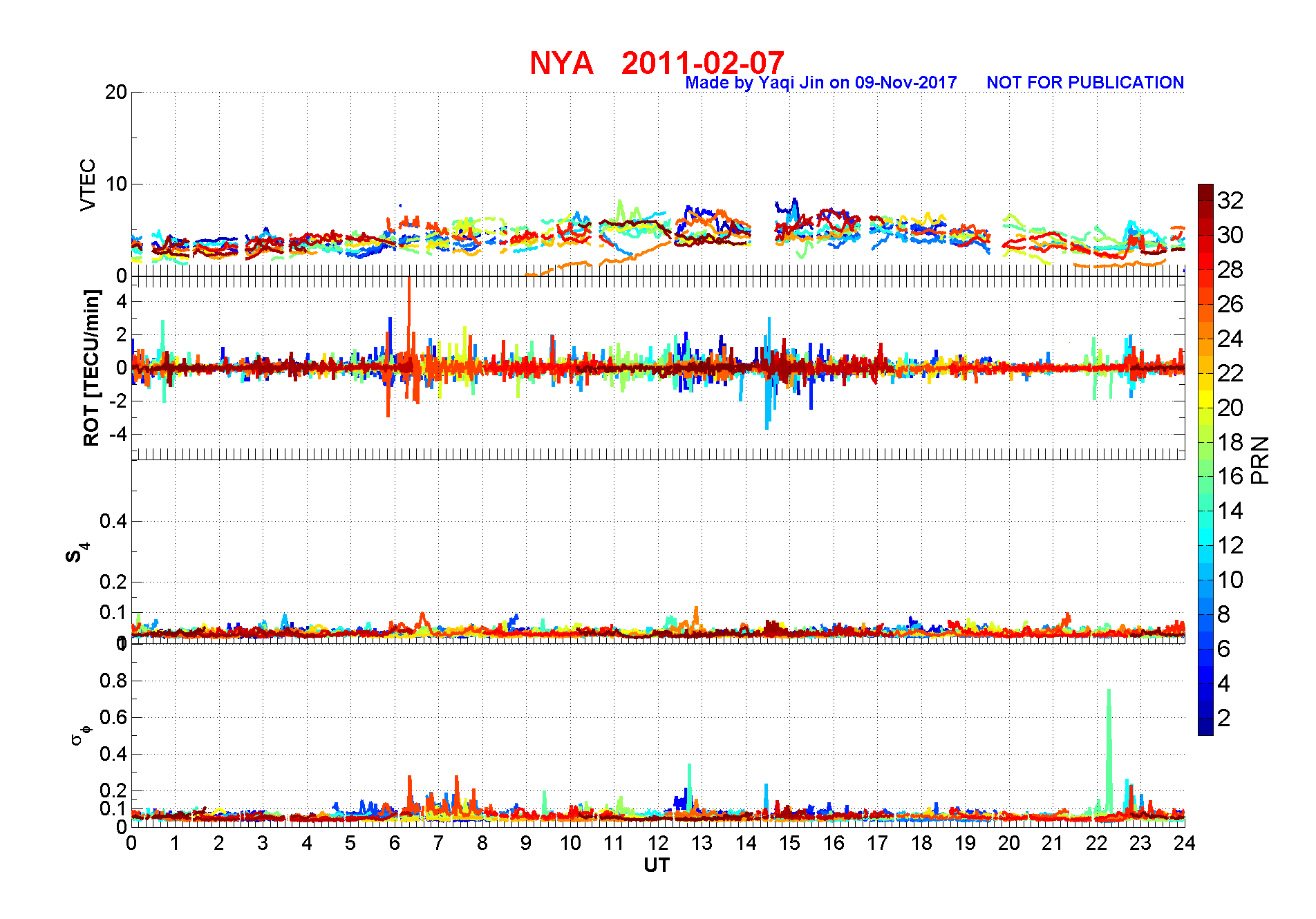Click the plot title 'NYA 2011-02-07'
Viewport: 1316px width, 919px height.
coord(657,63)
